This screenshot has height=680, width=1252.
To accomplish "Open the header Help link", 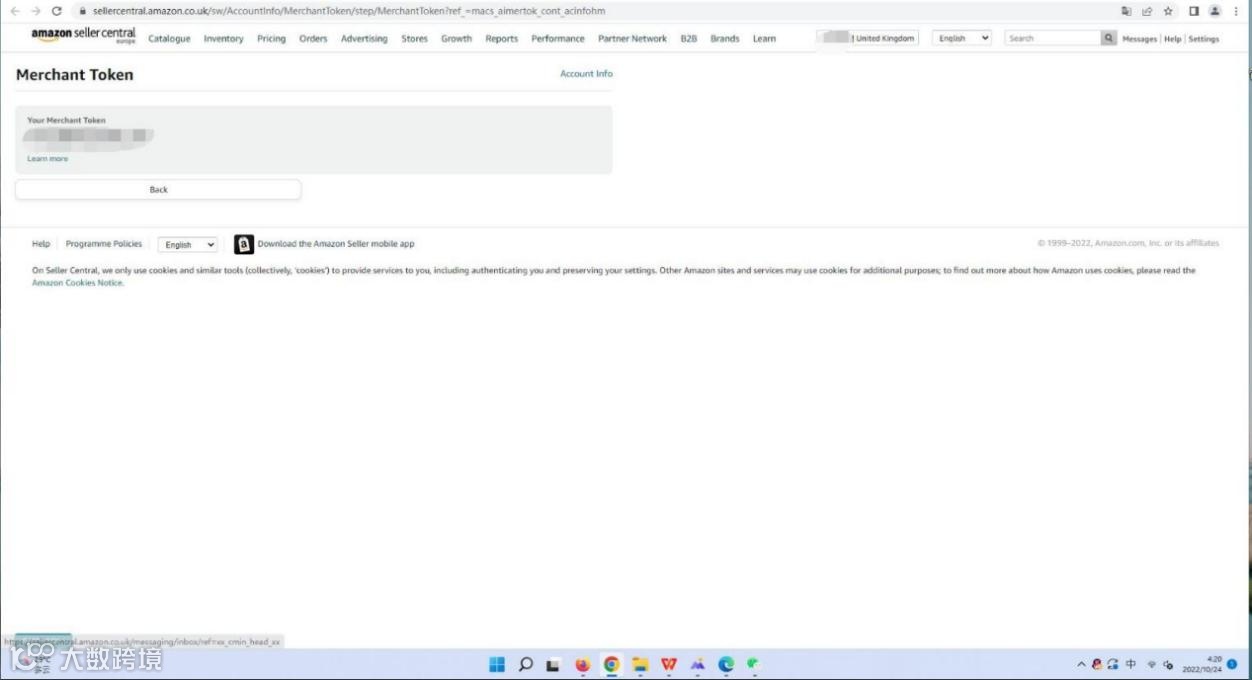I will (1172, 39).
